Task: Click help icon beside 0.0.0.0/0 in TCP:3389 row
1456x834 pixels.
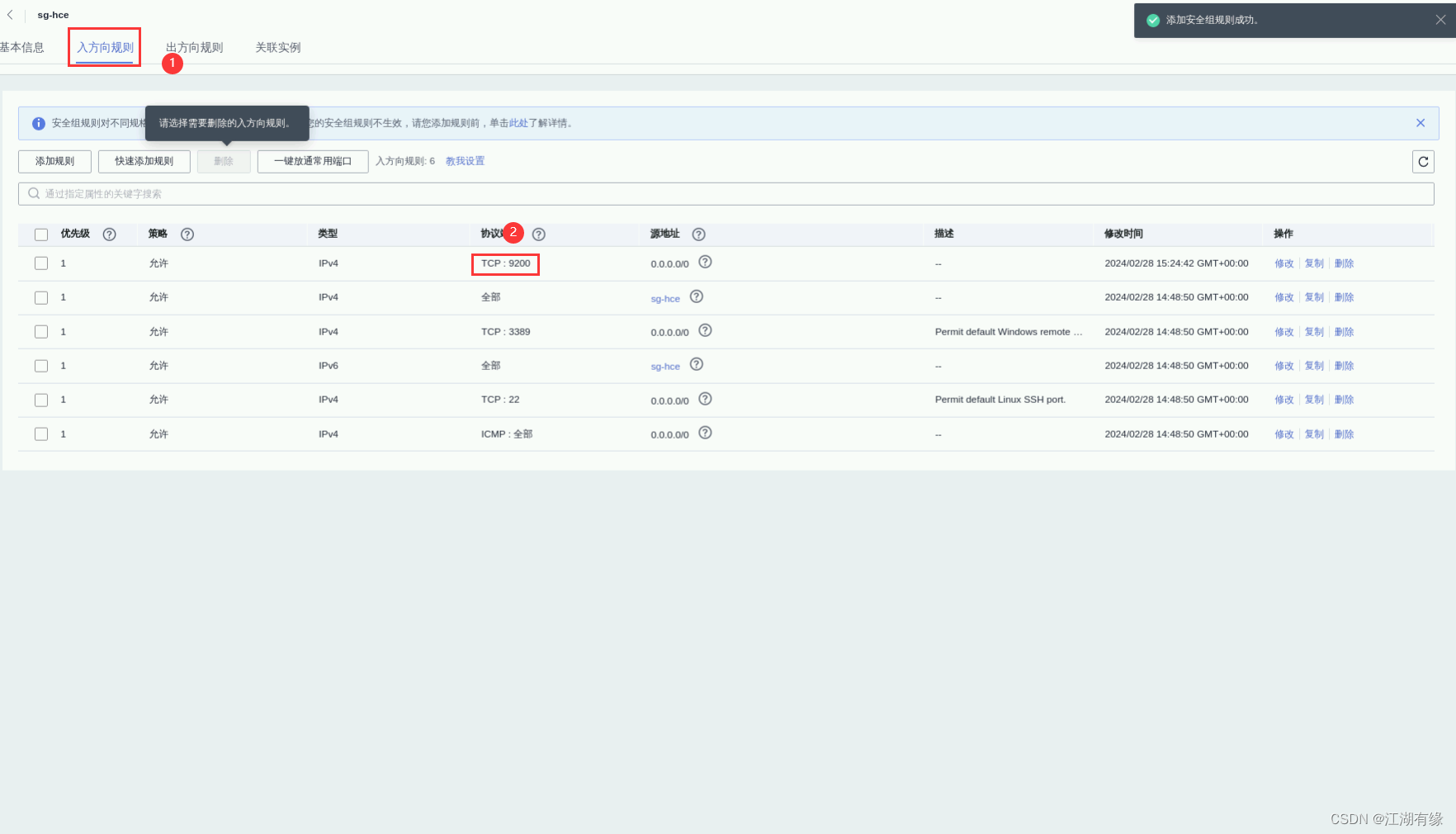Action: pyautogui.click(x=705, y=330)
